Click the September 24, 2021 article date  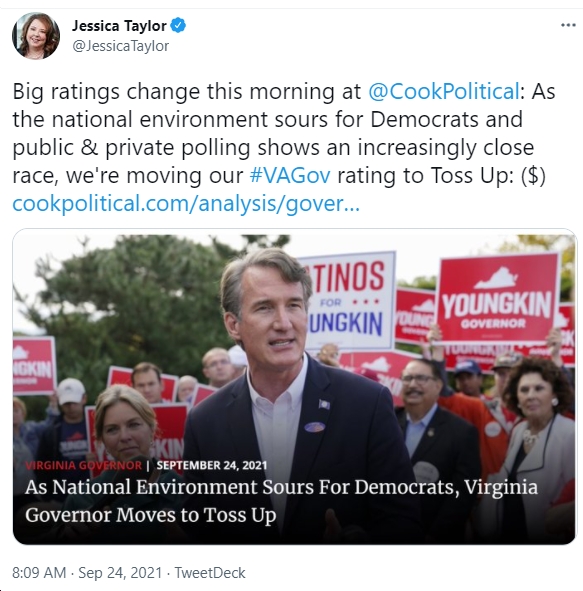click(x=212, y=465)
